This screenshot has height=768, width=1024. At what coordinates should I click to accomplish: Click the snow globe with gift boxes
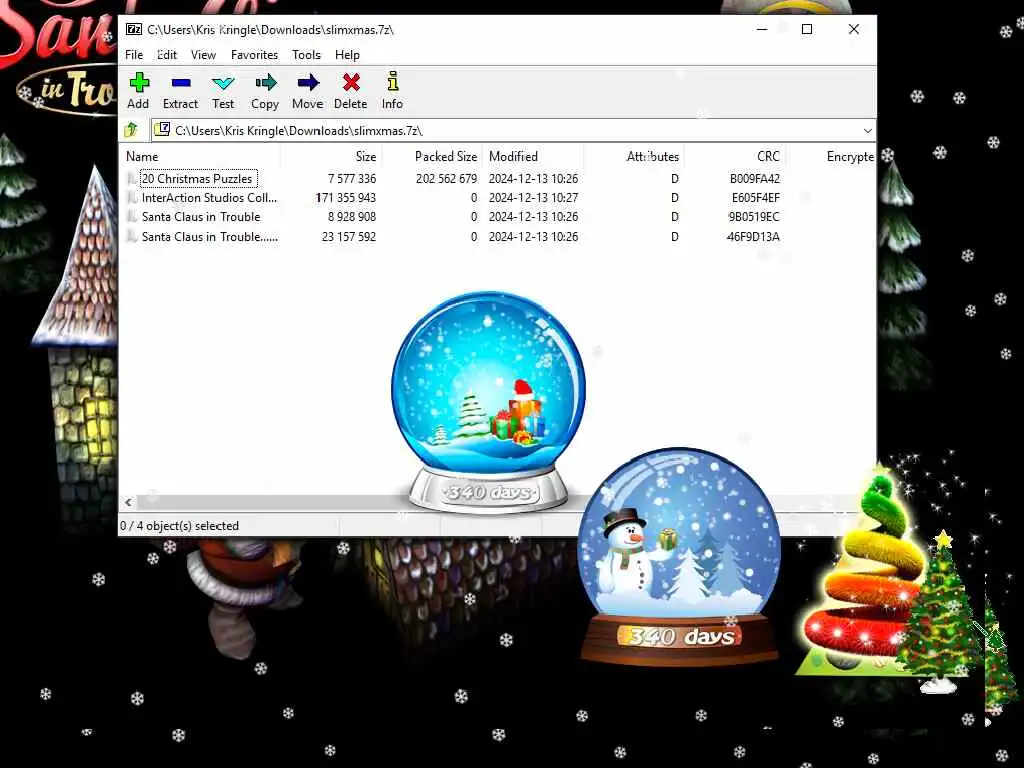coord(488,402)
